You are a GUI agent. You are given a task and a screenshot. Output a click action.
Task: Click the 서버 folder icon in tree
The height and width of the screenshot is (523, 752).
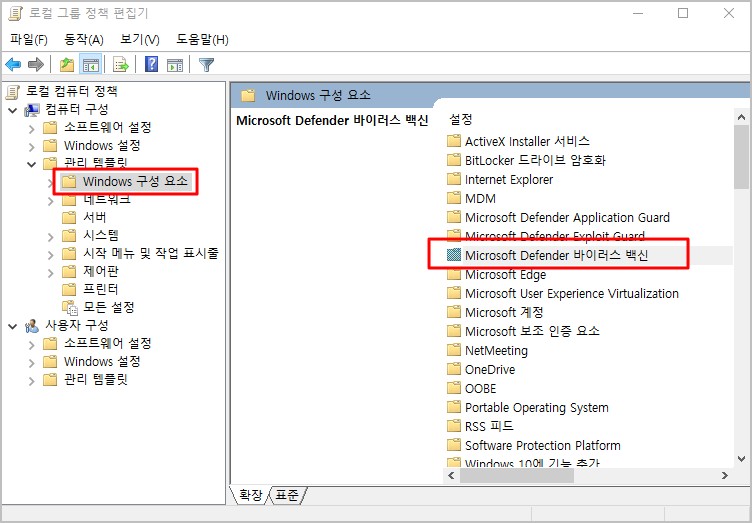pyautogui.click(x=70, y=217)
